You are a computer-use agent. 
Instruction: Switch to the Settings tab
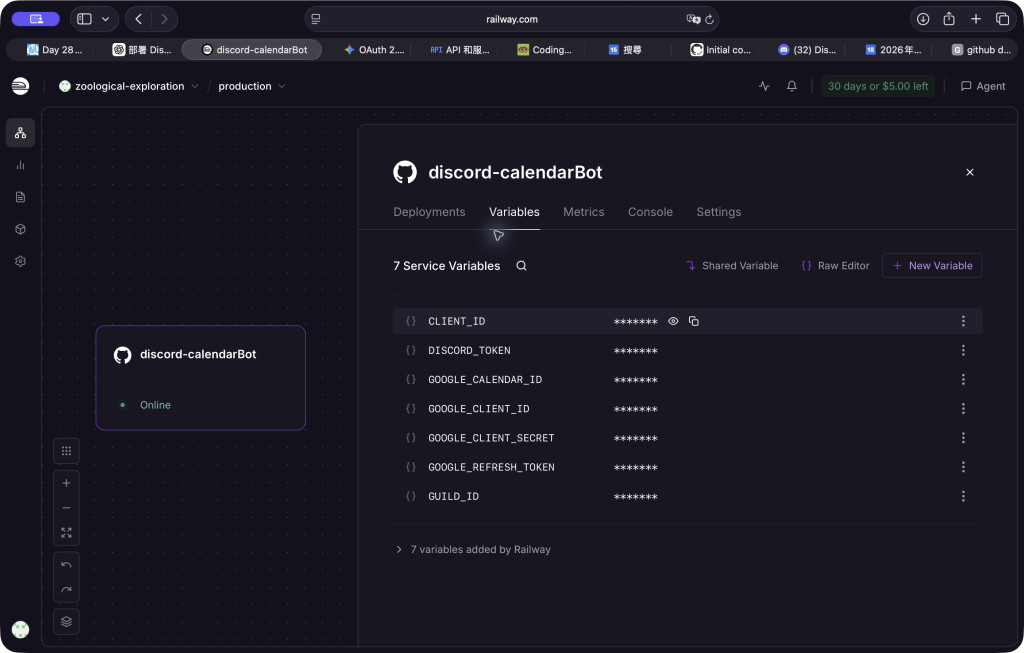pos(718,212)
